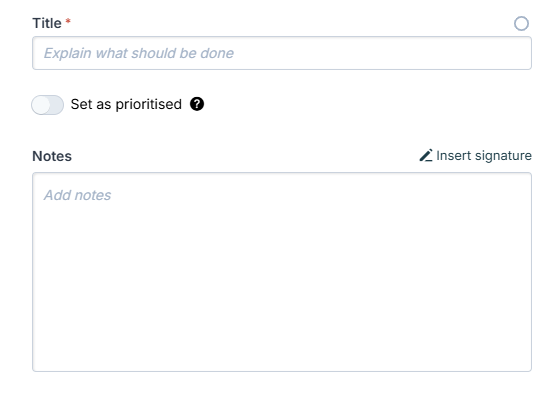Image resolution: width=550 pixels, height=397 pixels.
Task: Focus the Title input field
Action: (282, 53)
